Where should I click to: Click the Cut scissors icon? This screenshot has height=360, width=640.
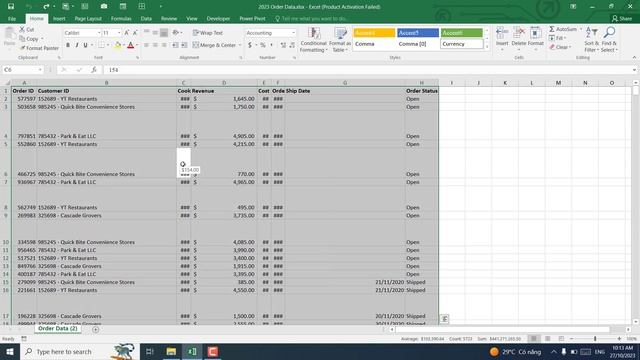(x=22, y=29)
